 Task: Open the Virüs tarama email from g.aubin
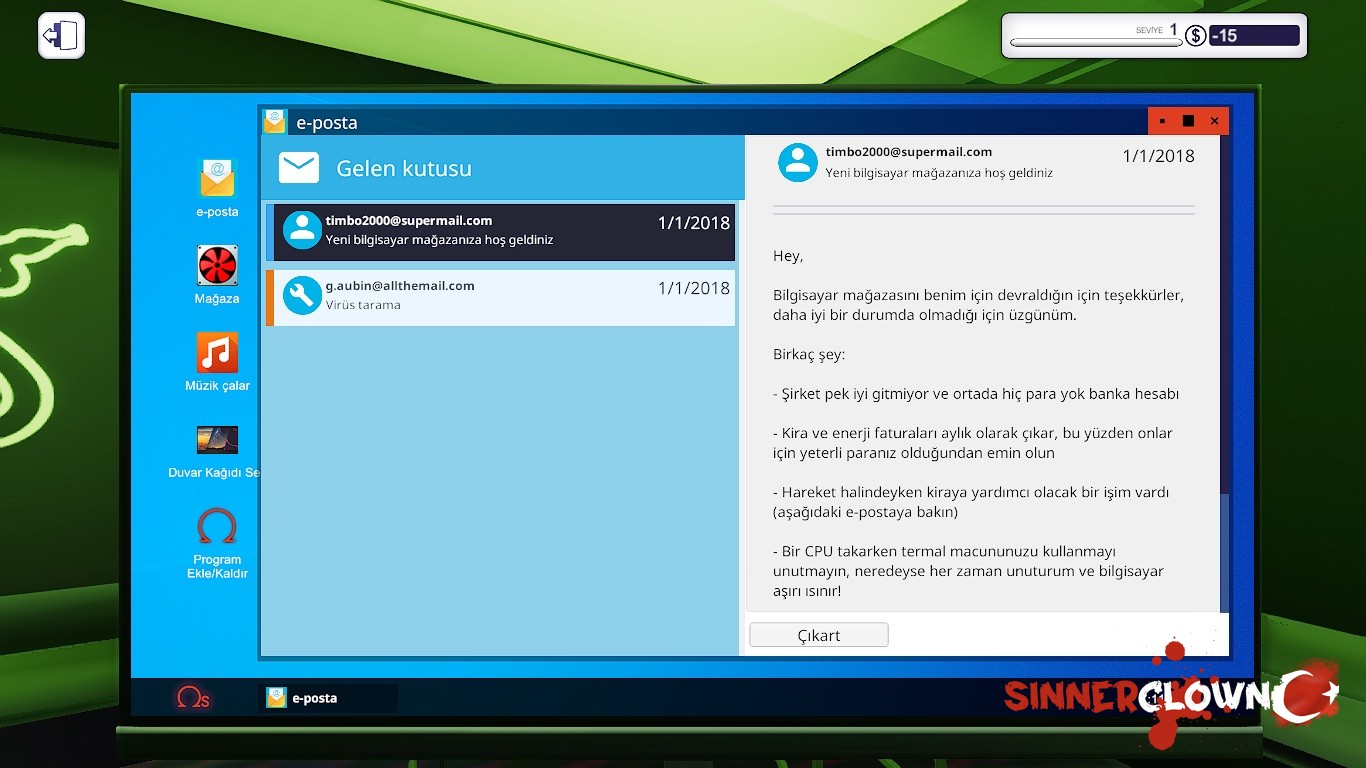[504, 297]
